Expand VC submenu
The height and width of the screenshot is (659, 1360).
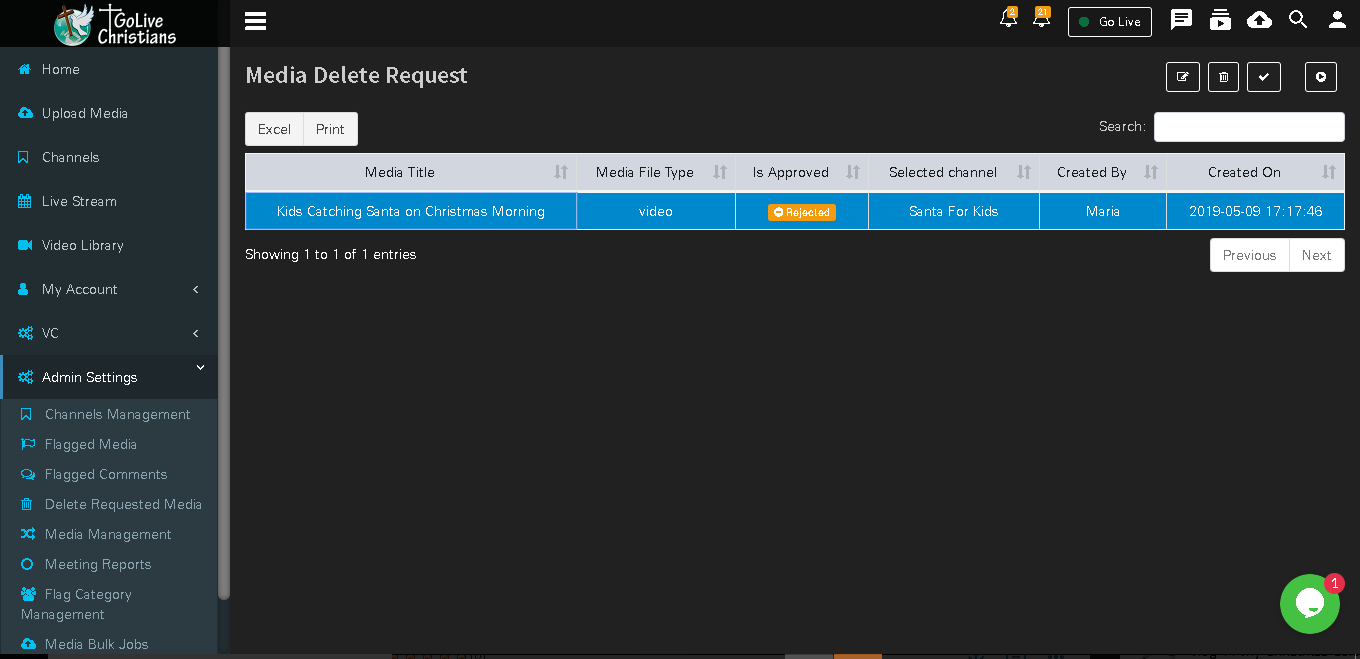(x=108, y=333)
